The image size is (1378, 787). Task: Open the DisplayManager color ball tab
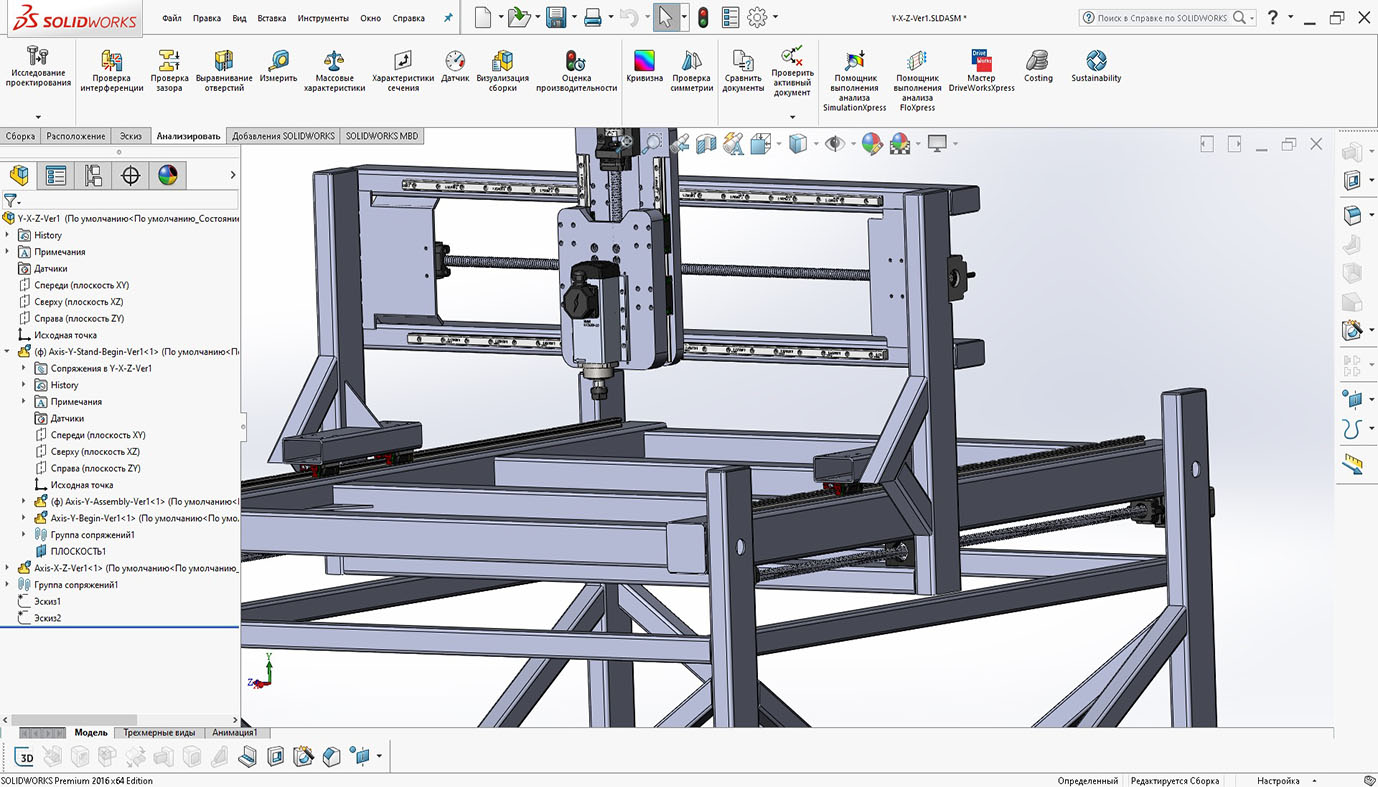pyautogui.click(x=167, y=176)
